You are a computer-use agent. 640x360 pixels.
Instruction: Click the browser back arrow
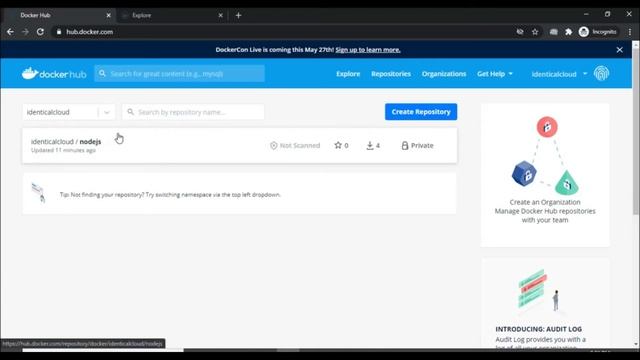point(10,32)
